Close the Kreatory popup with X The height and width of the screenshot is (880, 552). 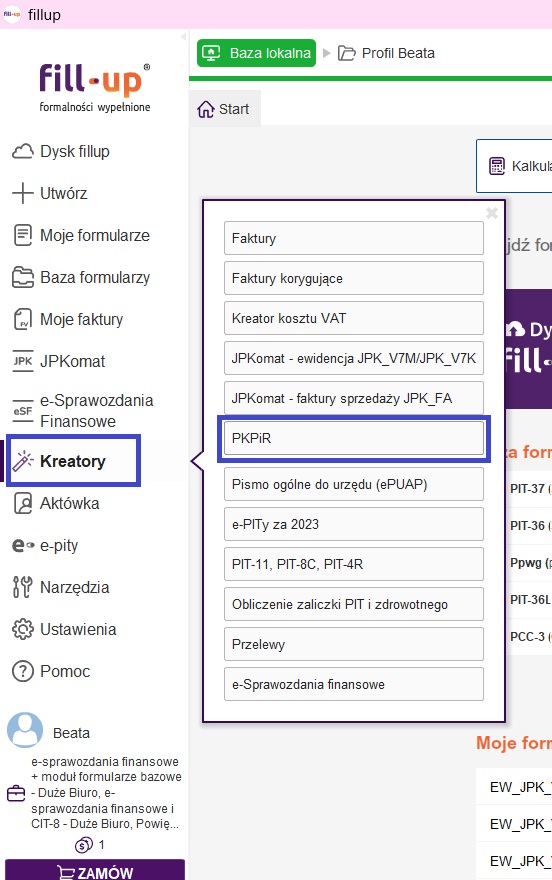492,213
